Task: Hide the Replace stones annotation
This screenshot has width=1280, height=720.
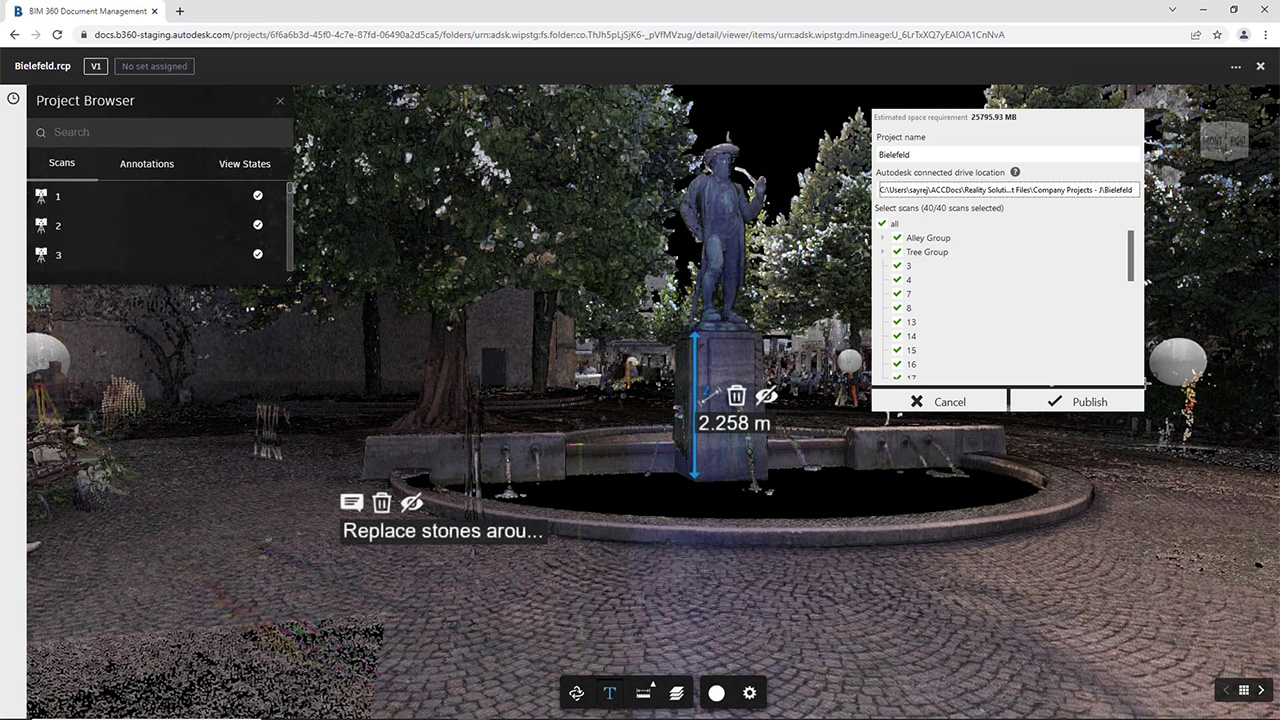Action: tap(412, 503)
